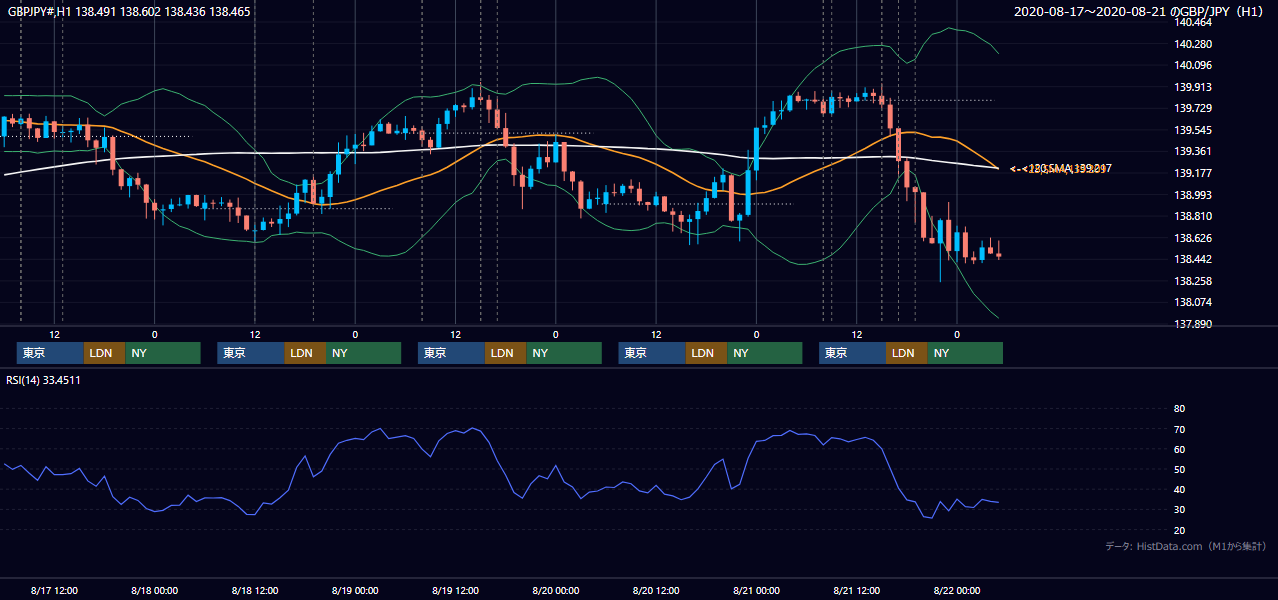This screenshot has height=600, width=1278.
Task: Select price level 140.280 on the axis
Action: click(1194, 44)
